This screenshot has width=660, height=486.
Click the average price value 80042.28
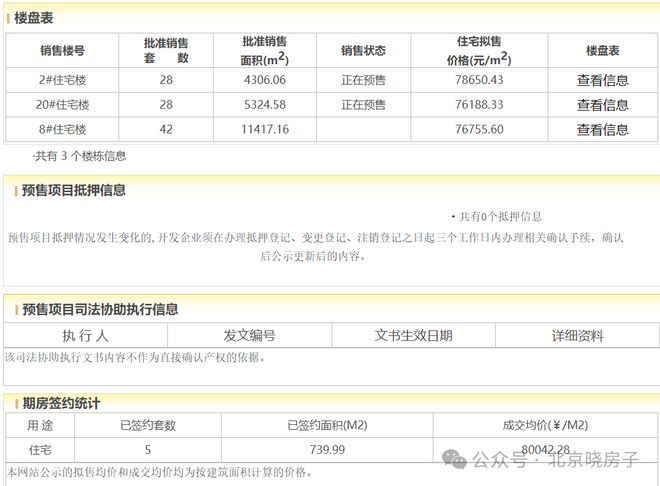pos(545,450)
